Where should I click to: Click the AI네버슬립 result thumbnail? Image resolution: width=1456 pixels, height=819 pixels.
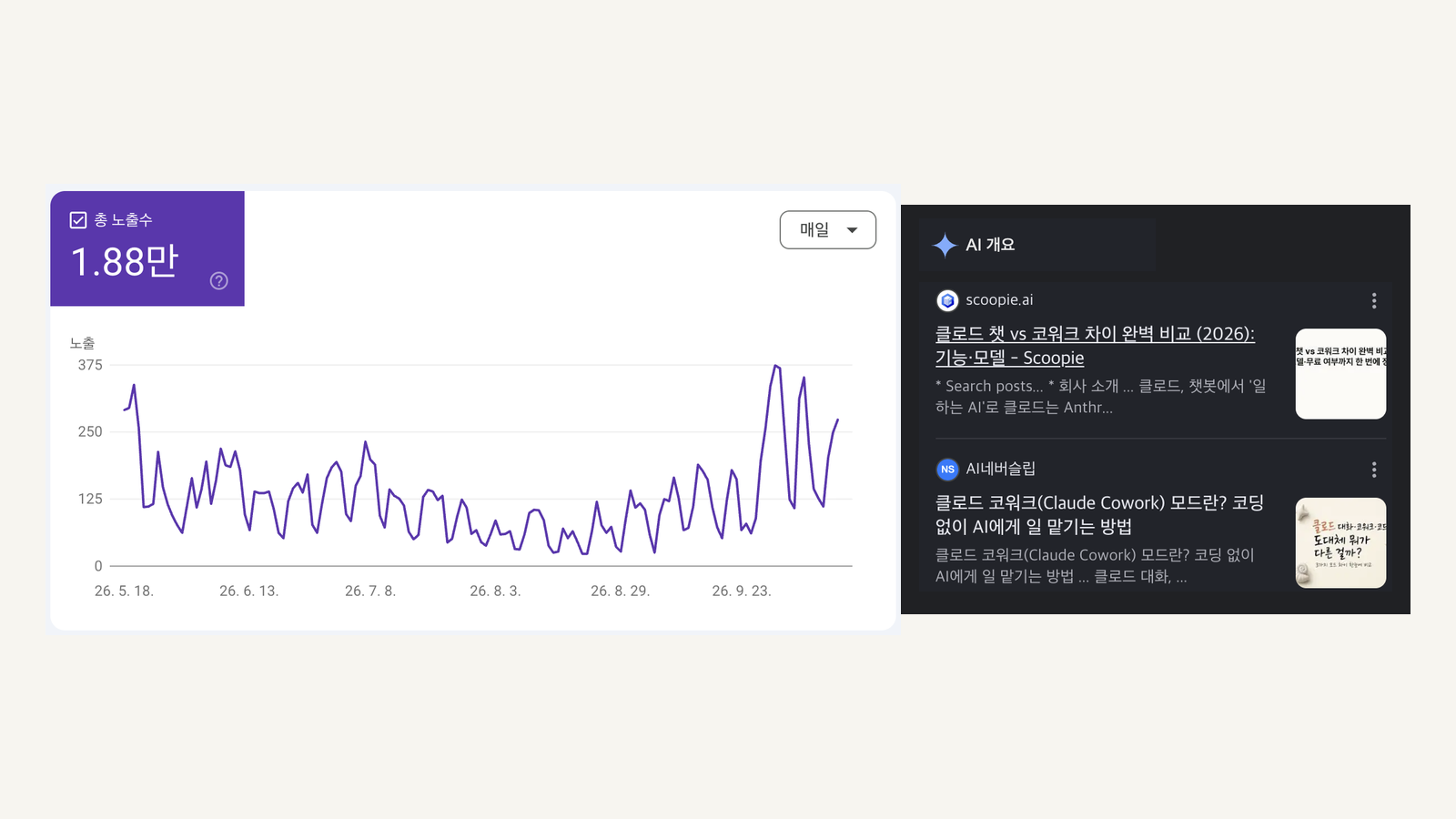pyautogui.click(x=1340, y=543)
